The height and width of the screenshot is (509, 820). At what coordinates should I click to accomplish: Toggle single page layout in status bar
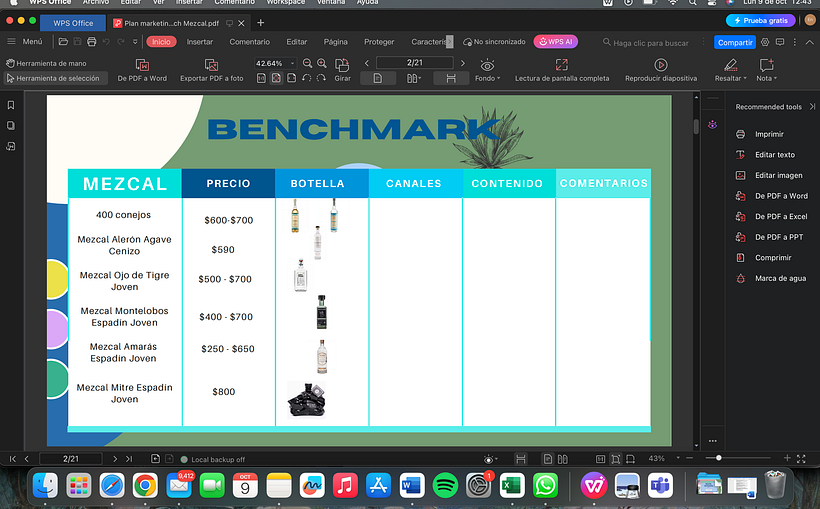548,459
